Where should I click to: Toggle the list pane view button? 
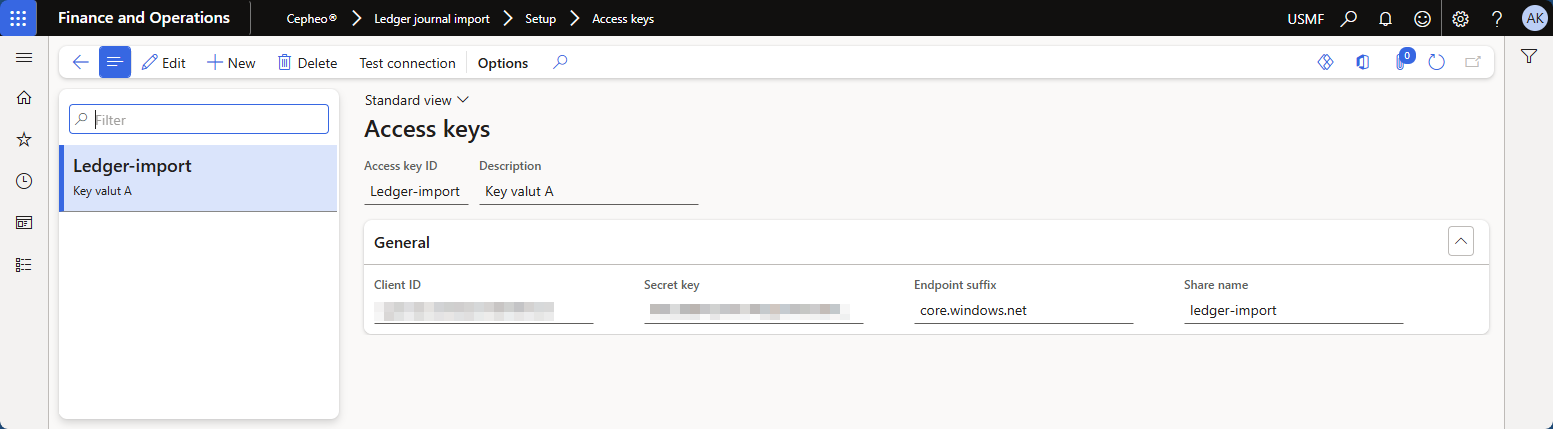click(x=115, y=62)
